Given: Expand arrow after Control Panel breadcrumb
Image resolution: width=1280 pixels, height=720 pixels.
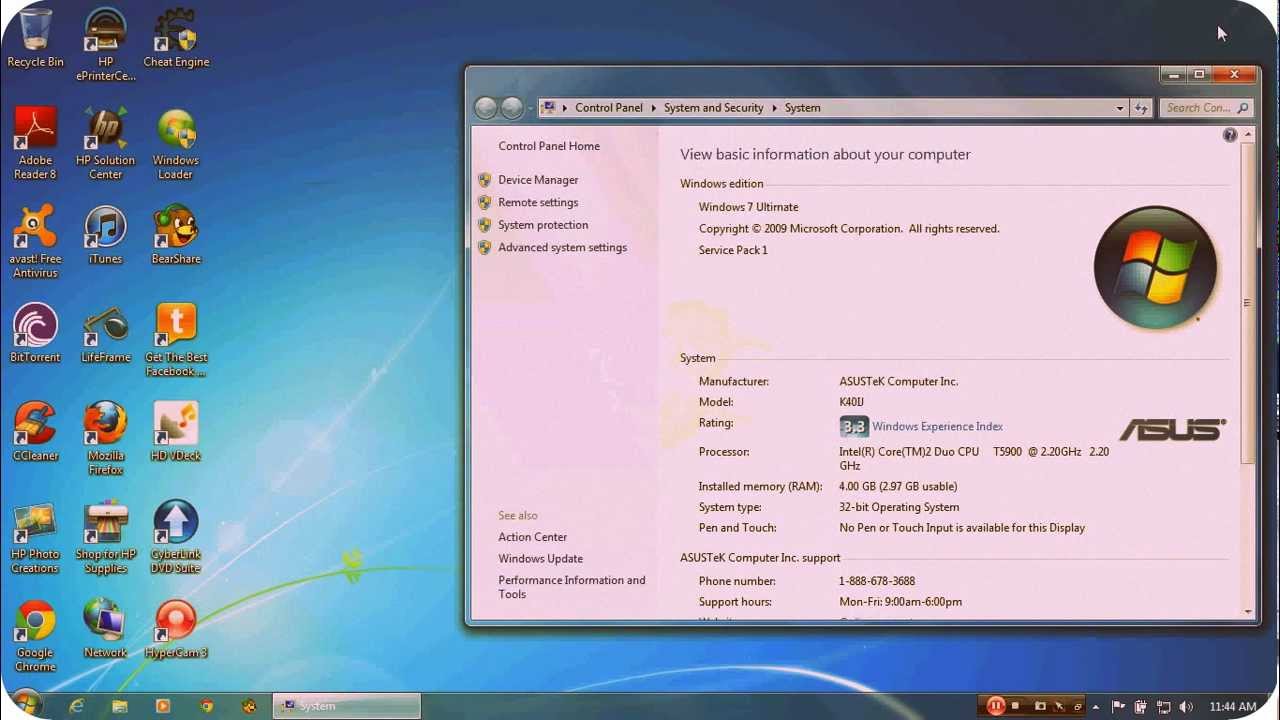Looking at the screenshot, I should click(654, 108).
